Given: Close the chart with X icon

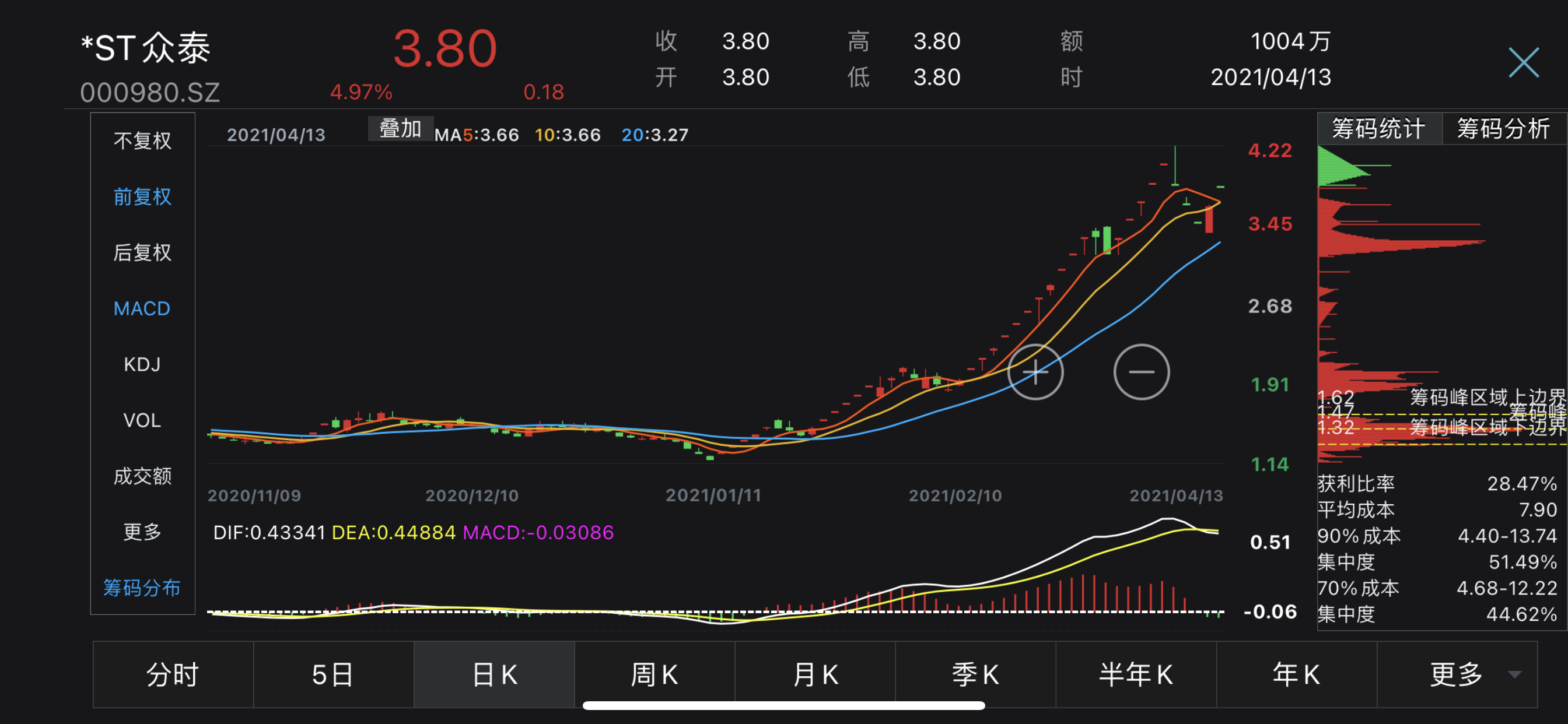Looking at the screenshot, I should point(1523,63).
